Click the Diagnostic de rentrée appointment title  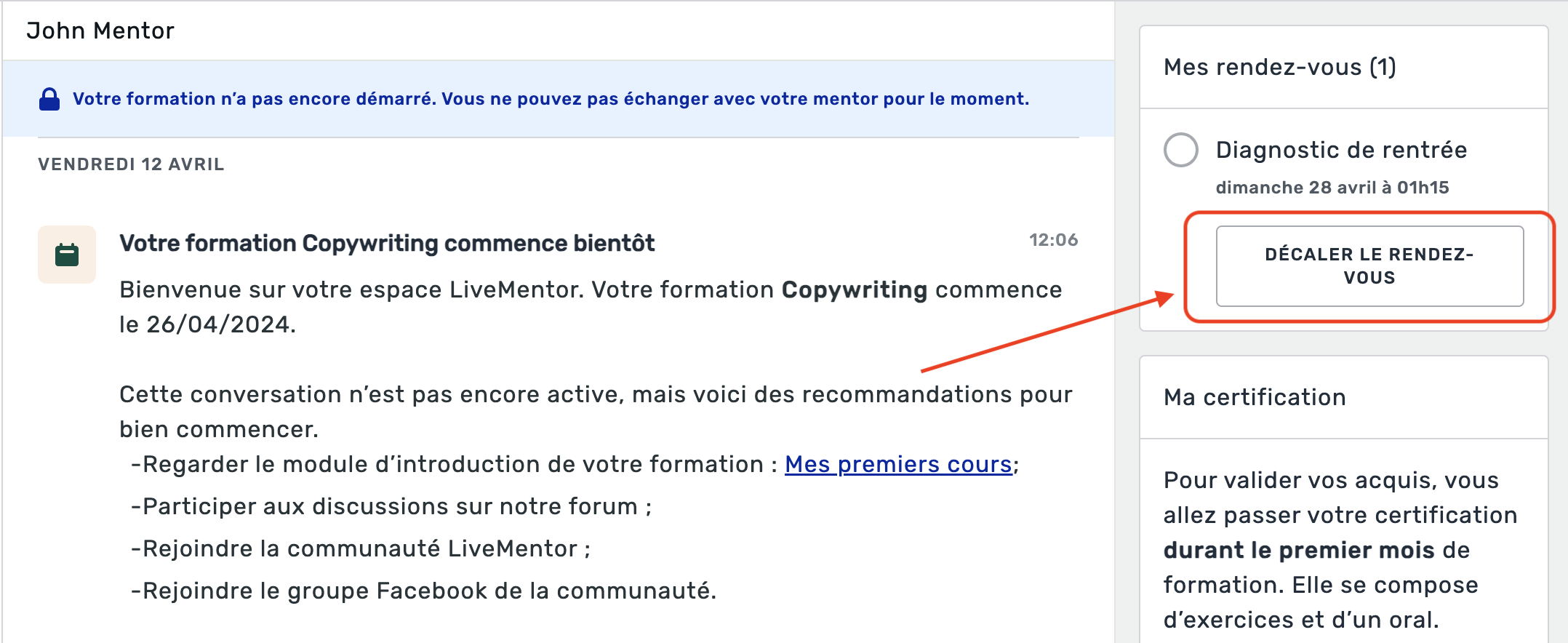[x=1341, y=150]
